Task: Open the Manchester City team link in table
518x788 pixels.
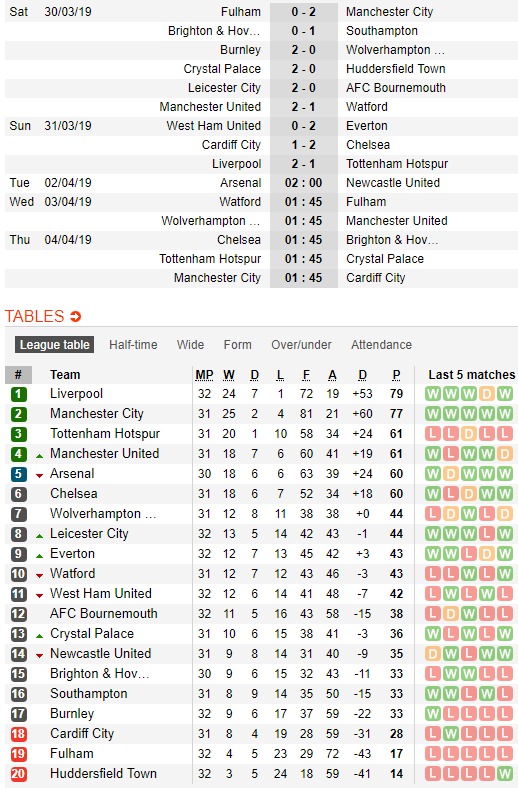Action: coord(97,414)
